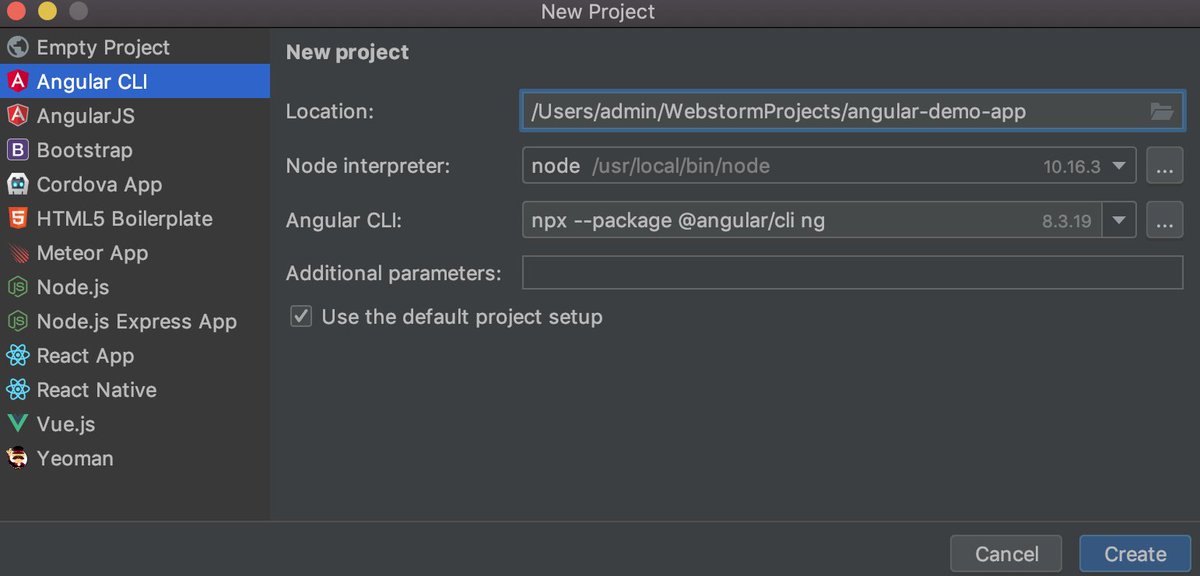
Task: Click the Empty Project globe icon
Action: point(17,47)
